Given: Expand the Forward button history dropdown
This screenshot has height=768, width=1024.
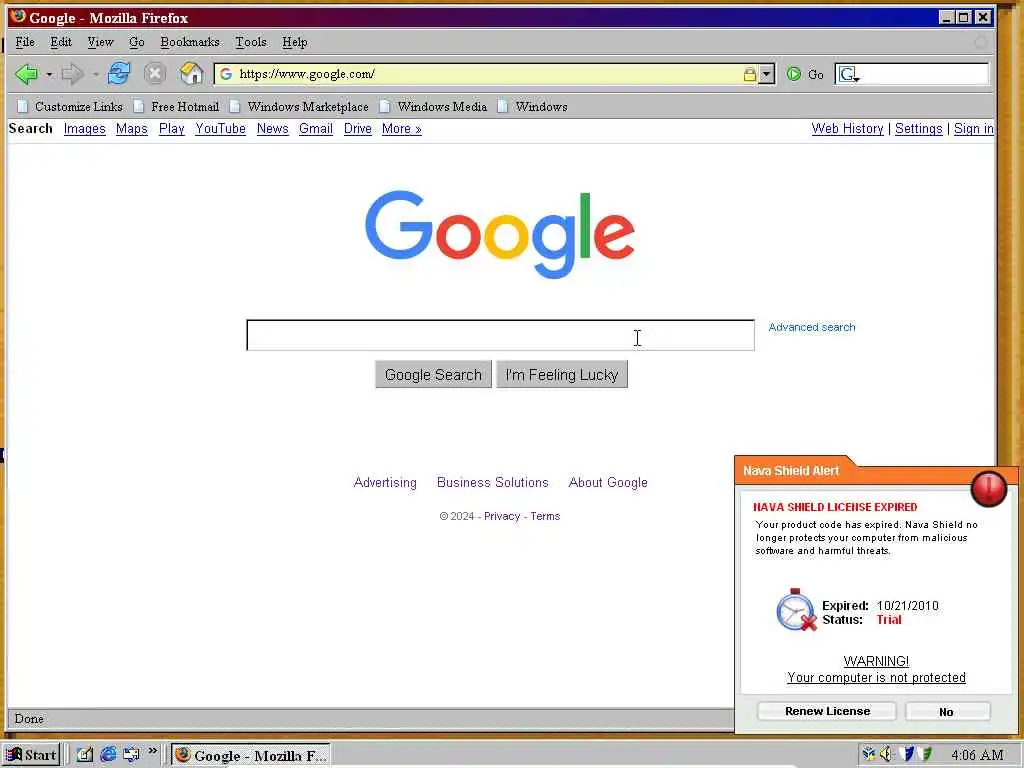Looking at the screenshot, I should [95, 74].
